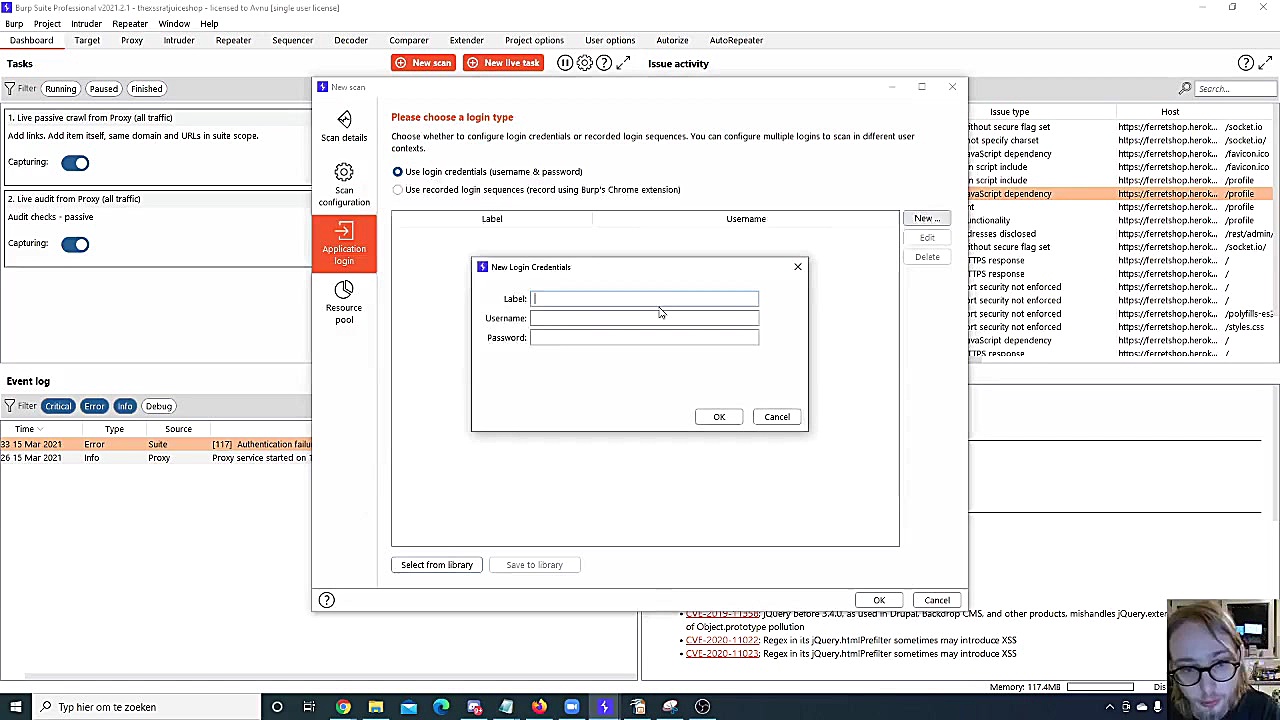Click the Burp Suite taskbar icon
Image resolution: width=1280 pixels, height=720 pixels.
coord(604,707)
